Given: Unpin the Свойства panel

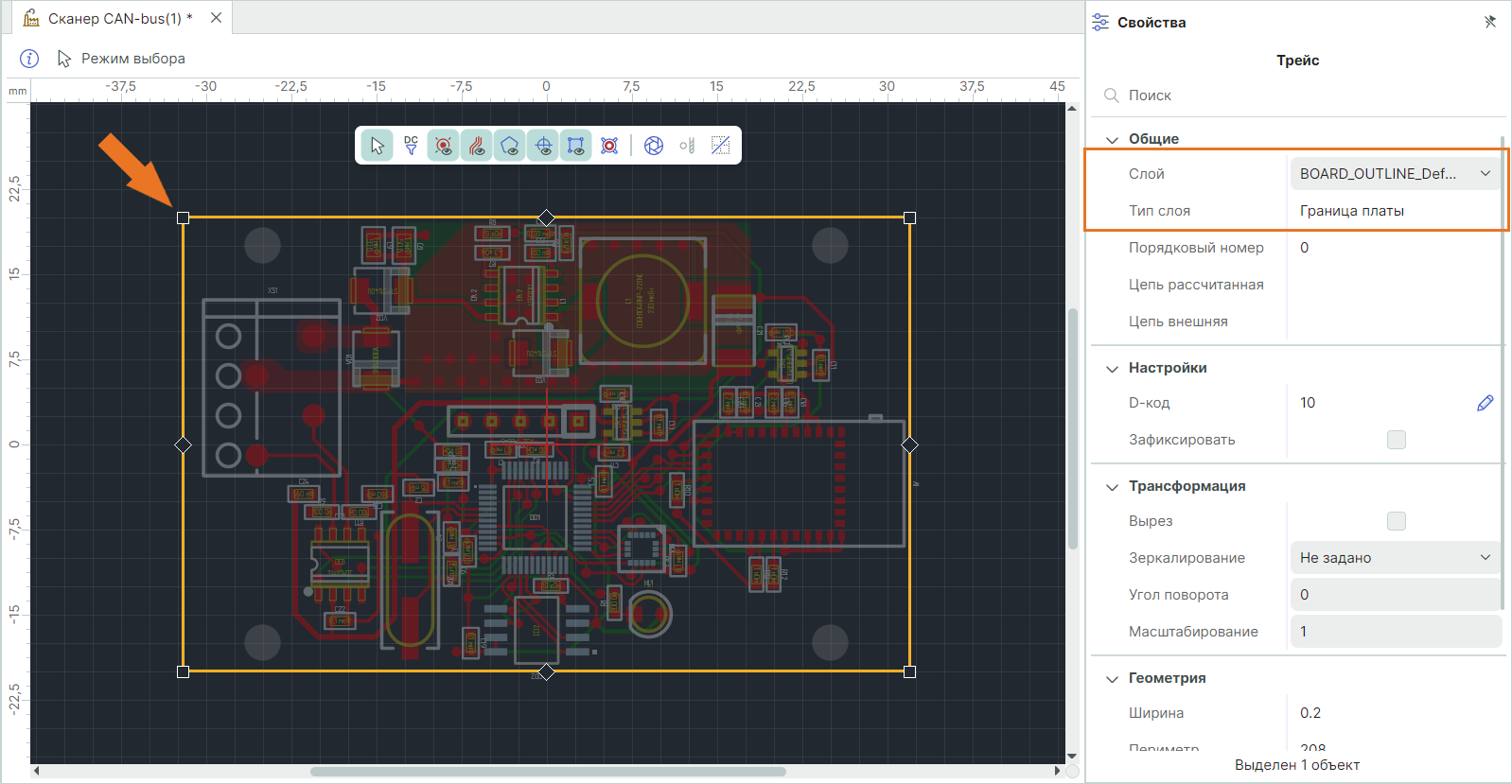Looking at the screenshot, I should click(1490, 22).
